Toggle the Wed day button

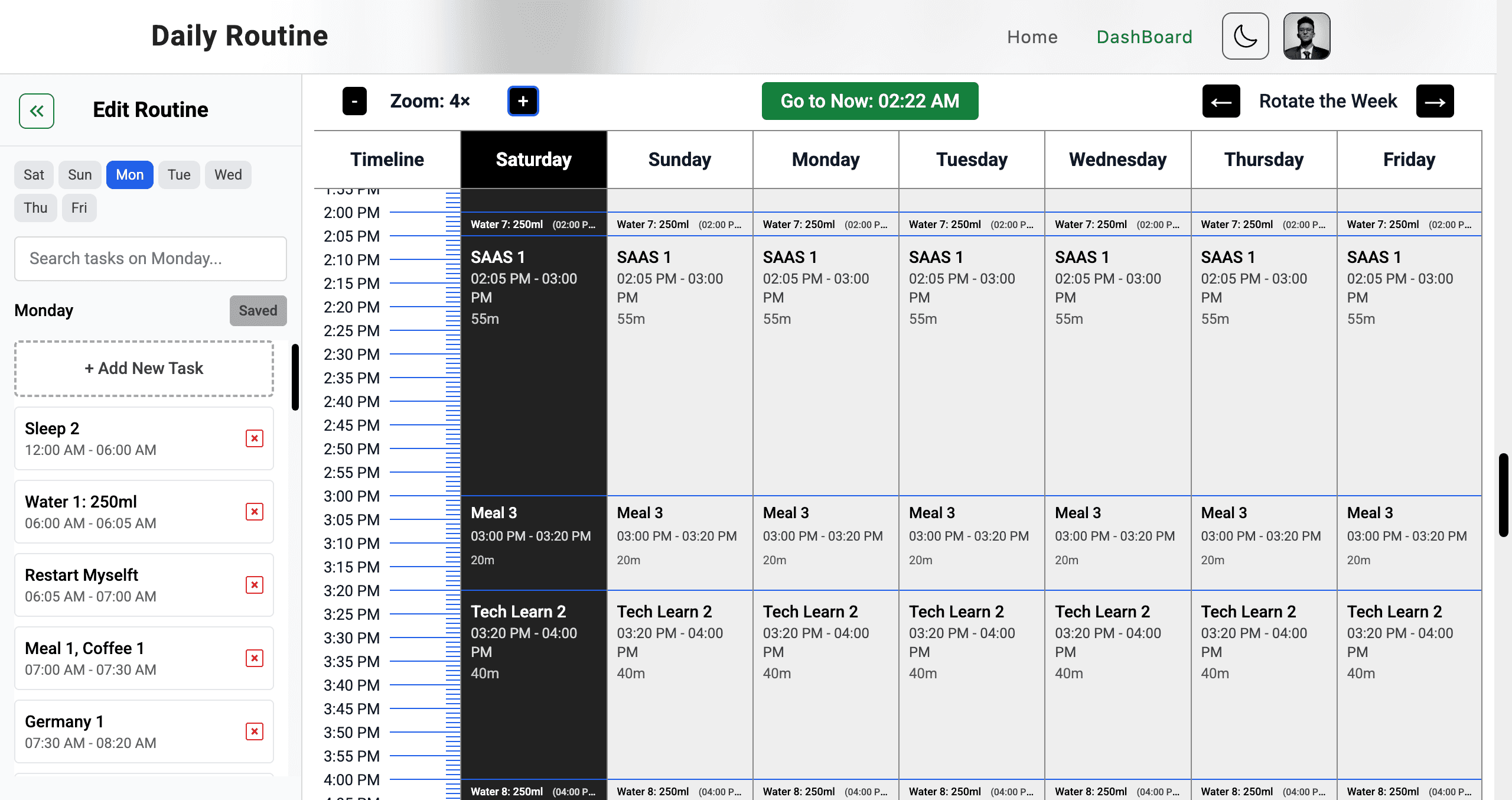(228, 174)
